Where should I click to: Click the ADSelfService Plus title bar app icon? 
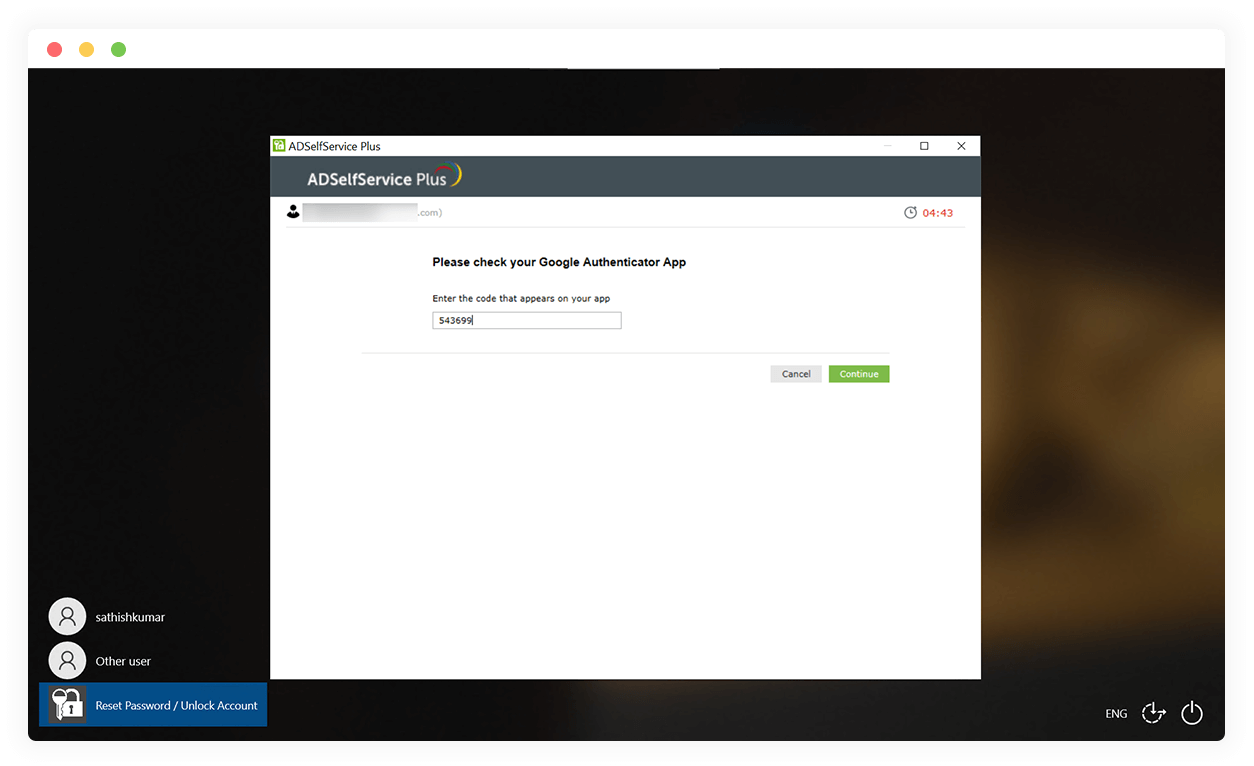(279, 146)
